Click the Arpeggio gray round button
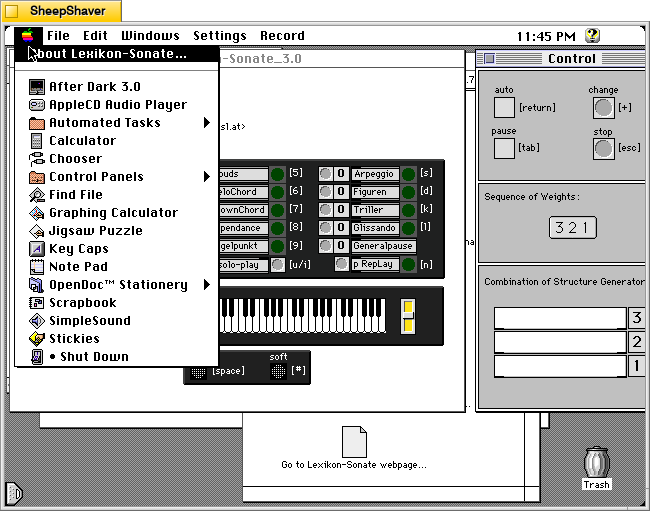The image size is (650, 511). (325, 174)
